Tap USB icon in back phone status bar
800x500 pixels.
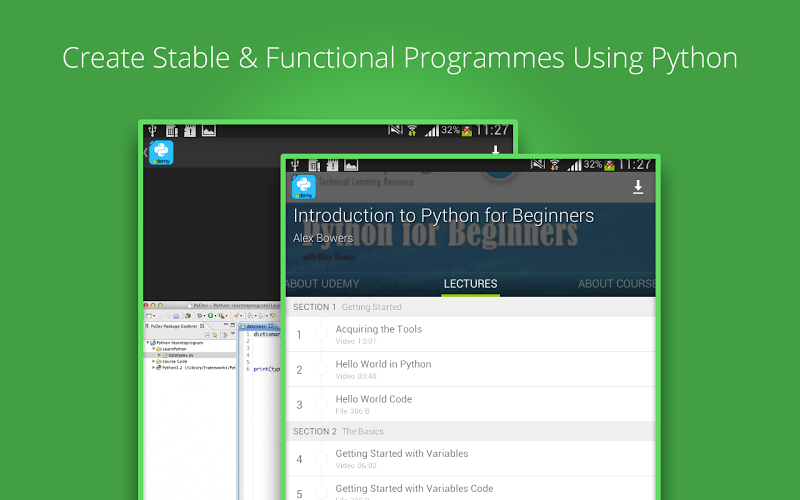(152, 131)
